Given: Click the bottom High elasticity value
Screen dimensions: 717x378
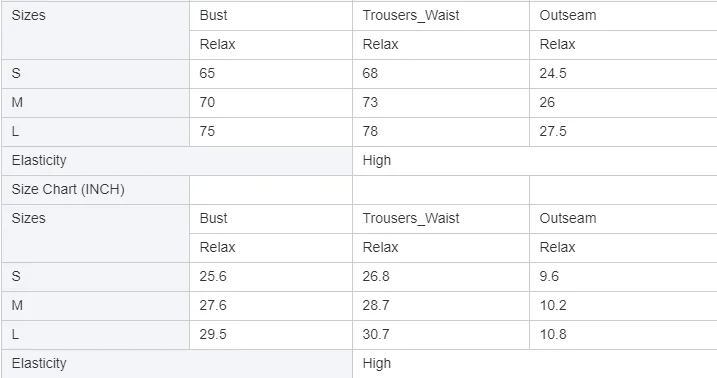Looking at the screenshot, I should tap(535, 364).
